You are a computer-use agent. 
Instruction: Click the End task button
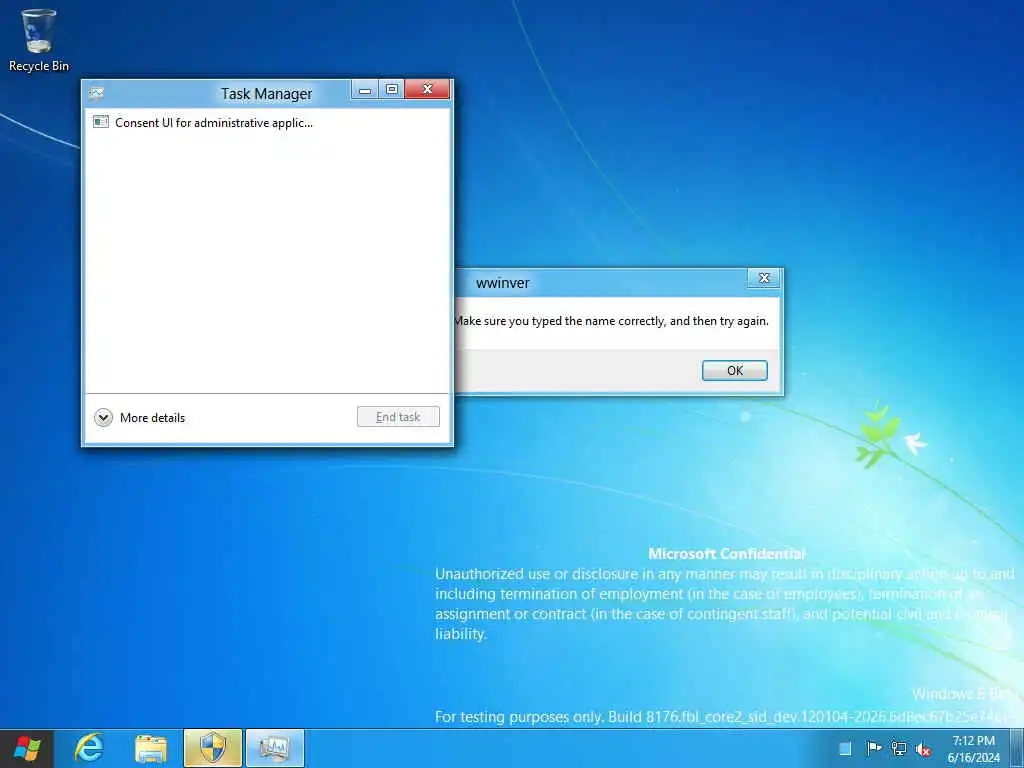coord(398,417)
